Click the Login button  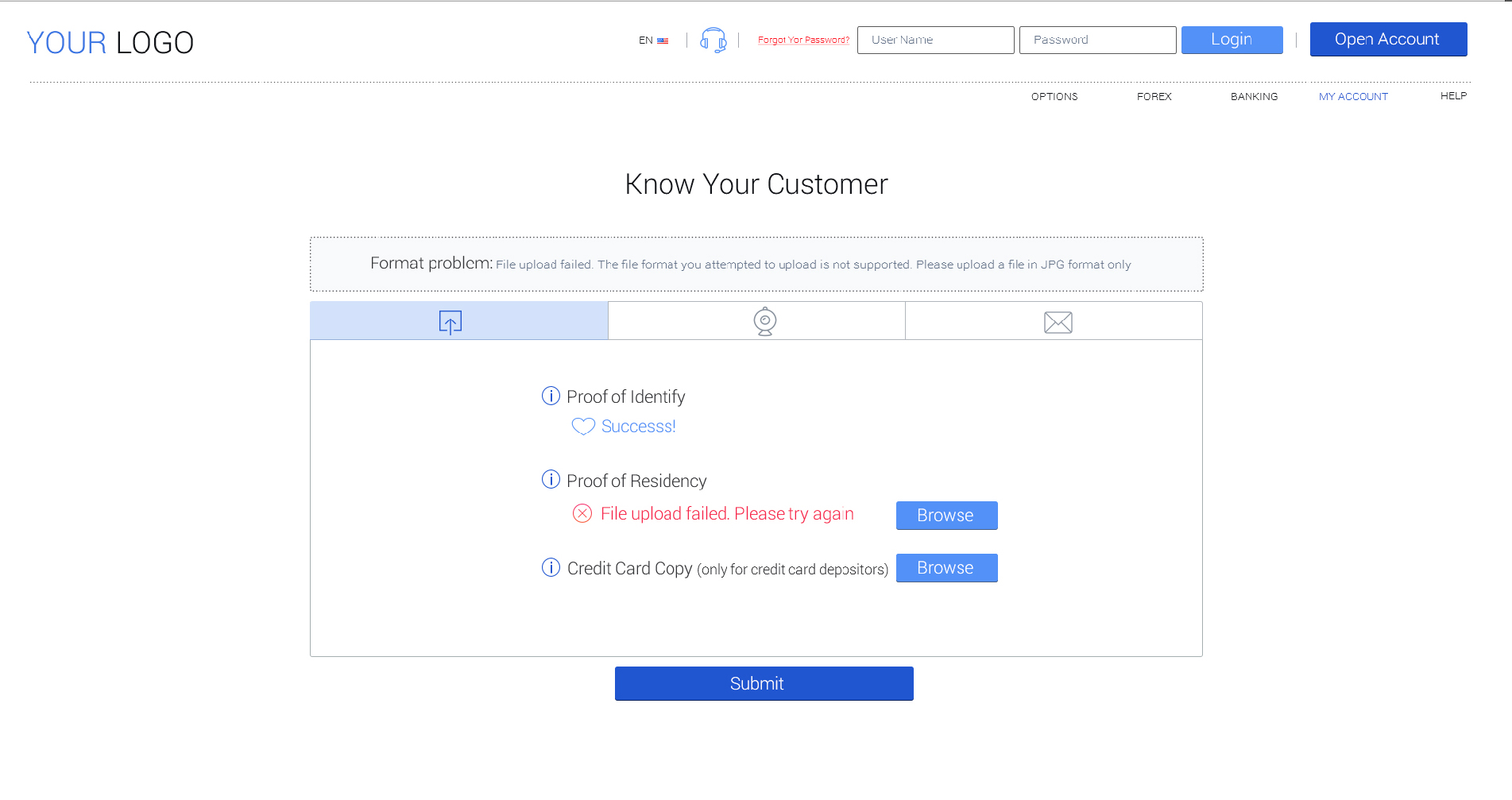coord(1232,40)
